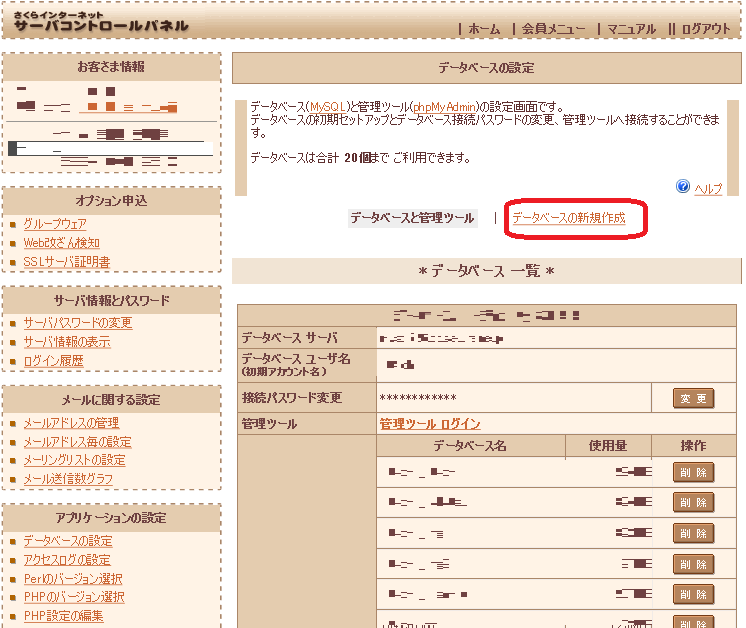
Task: Click the blue help question mark icon
Action: (x=683, y=187)
